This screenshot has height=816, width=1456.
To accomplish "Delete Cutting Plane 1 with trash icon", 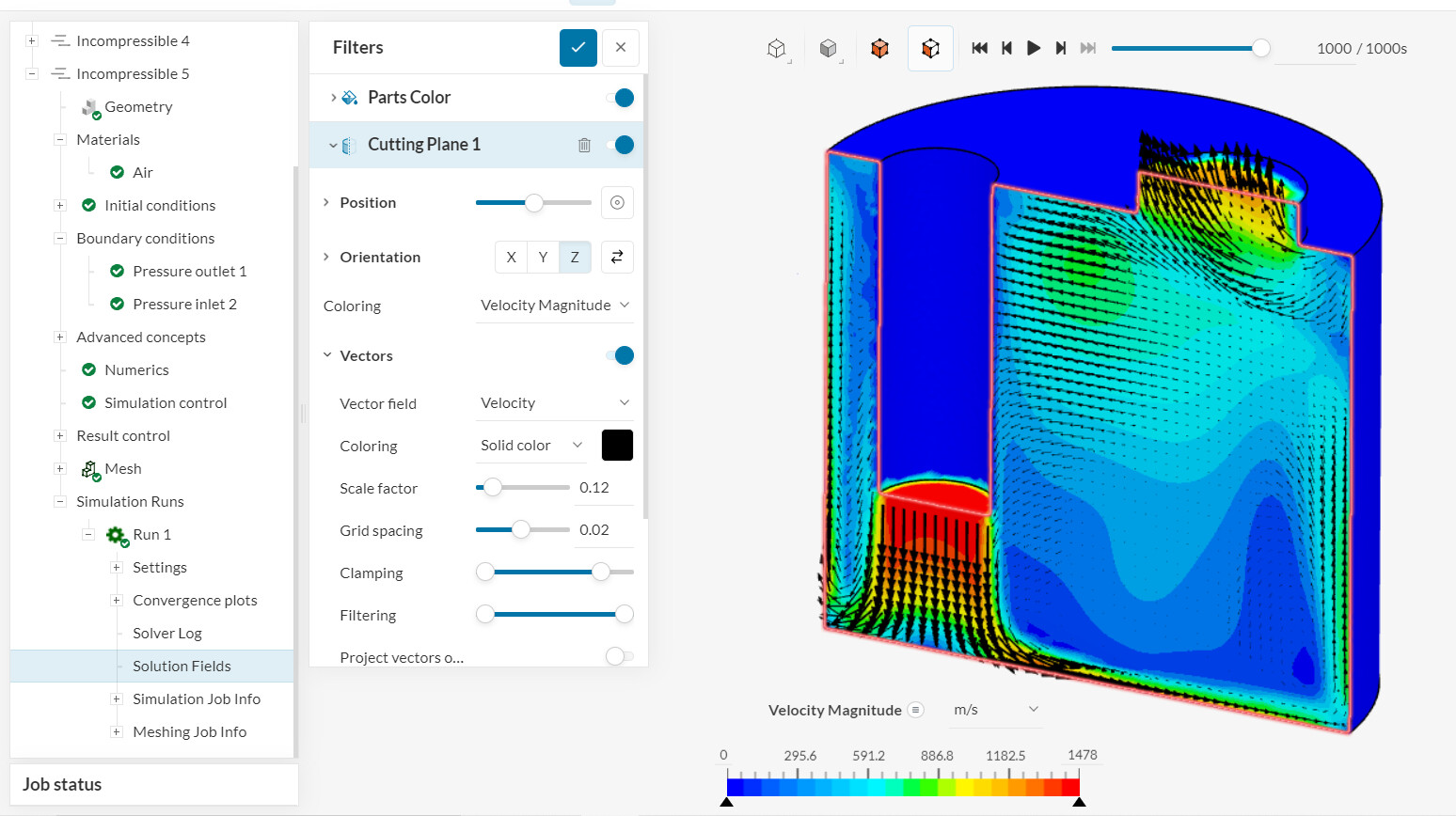I will pyautogui.click(x=584, y=145).
